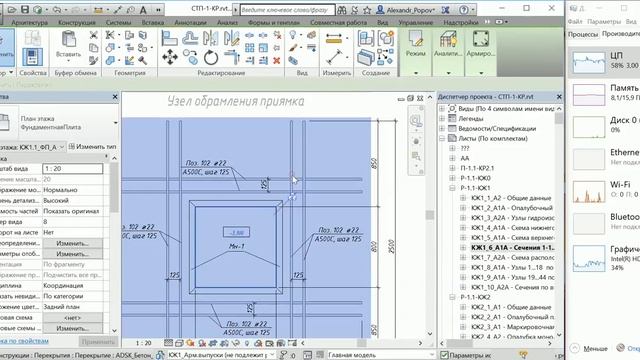Select the Offset tool

[190, 38]
